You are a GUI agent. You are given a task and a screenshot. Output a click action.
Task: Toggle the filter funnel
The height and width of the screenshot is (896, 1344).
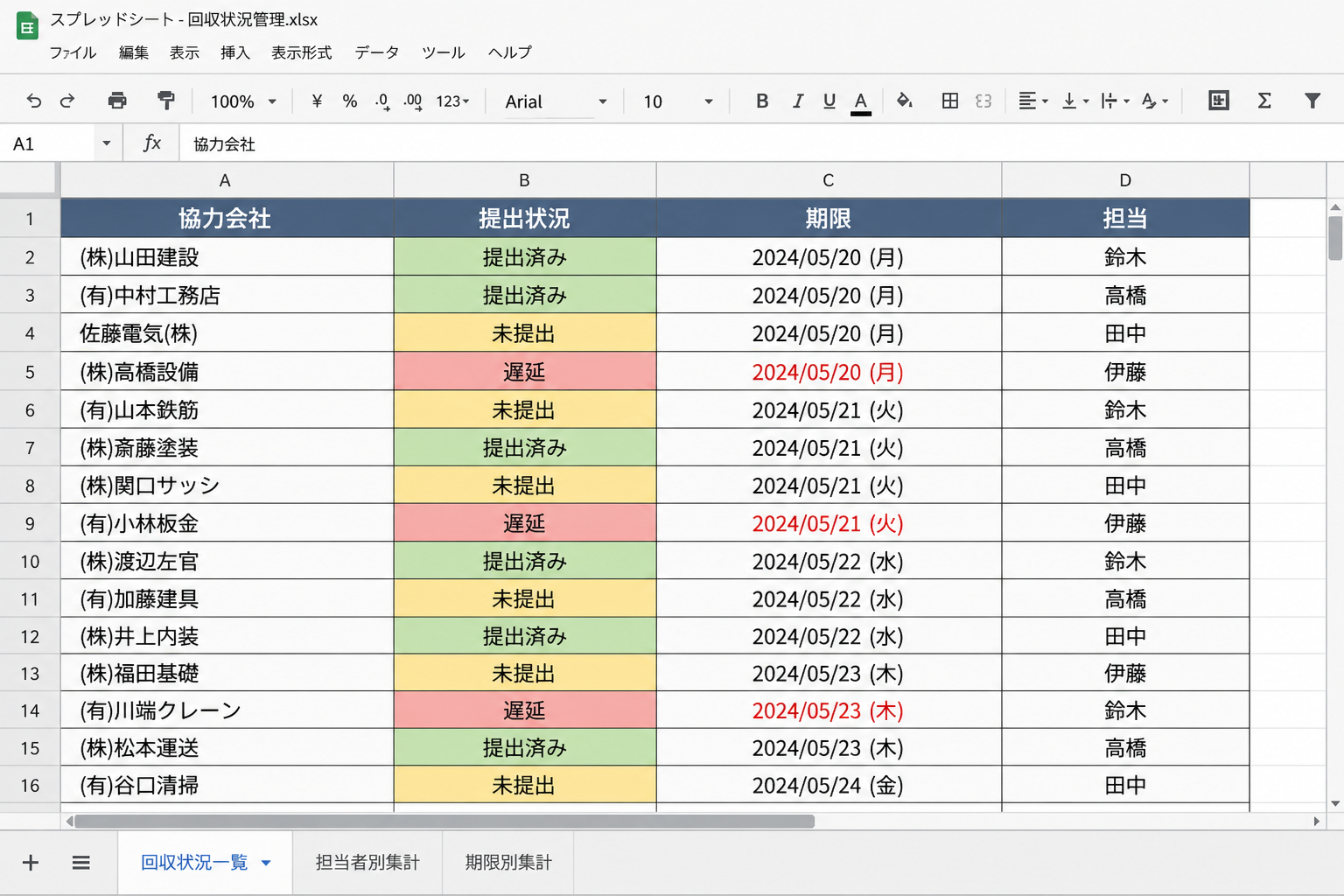click(1312, 101)
